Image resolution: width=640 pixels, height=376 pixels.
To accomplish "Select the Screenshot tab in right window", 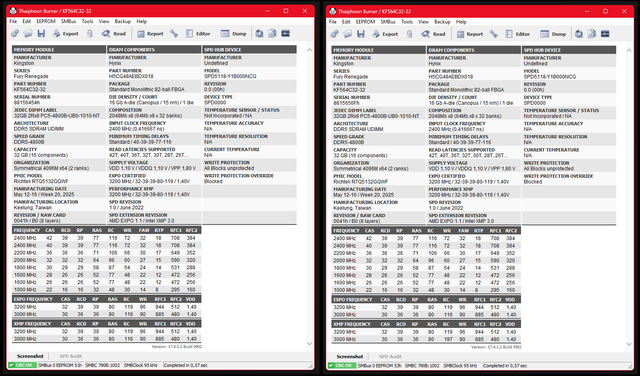I will coord(350,356).
